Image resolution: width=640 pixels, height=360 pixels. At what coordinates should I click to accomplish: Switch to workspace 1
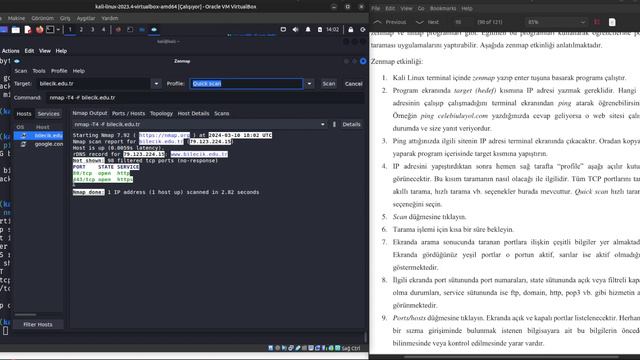[70, 29]
